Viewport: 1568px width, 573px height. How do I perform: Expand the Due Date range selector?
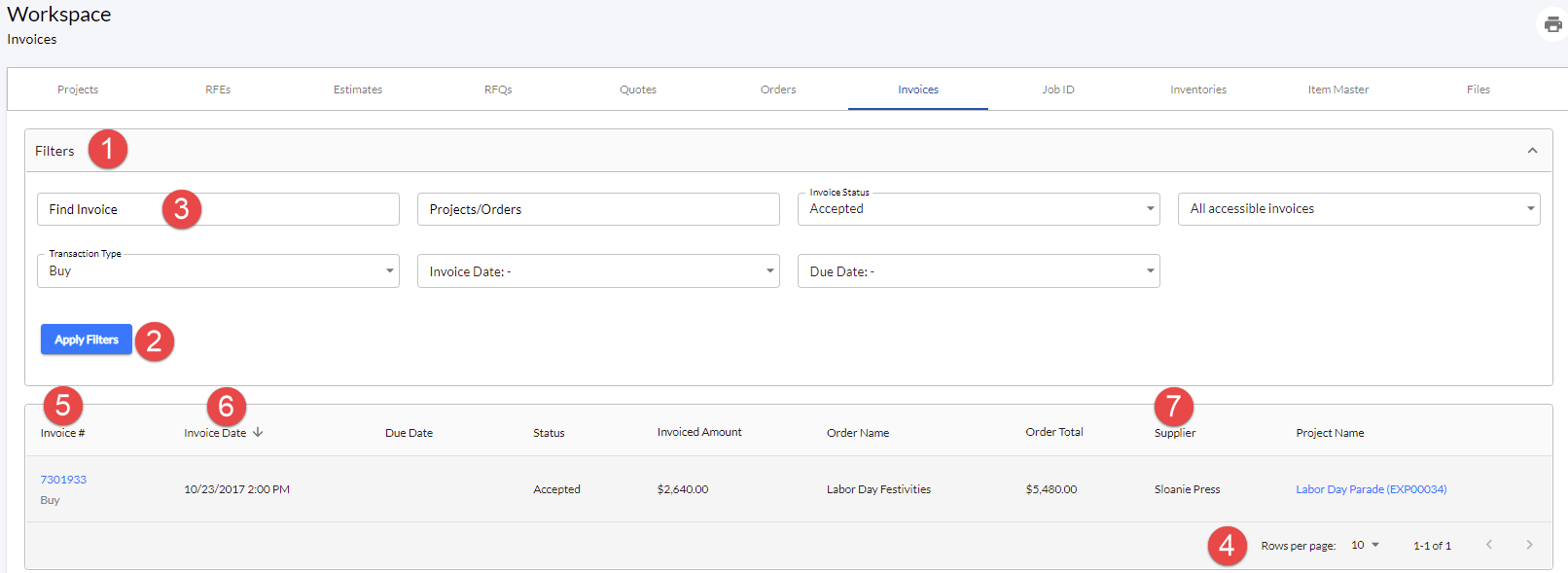[x=979, y=270]
